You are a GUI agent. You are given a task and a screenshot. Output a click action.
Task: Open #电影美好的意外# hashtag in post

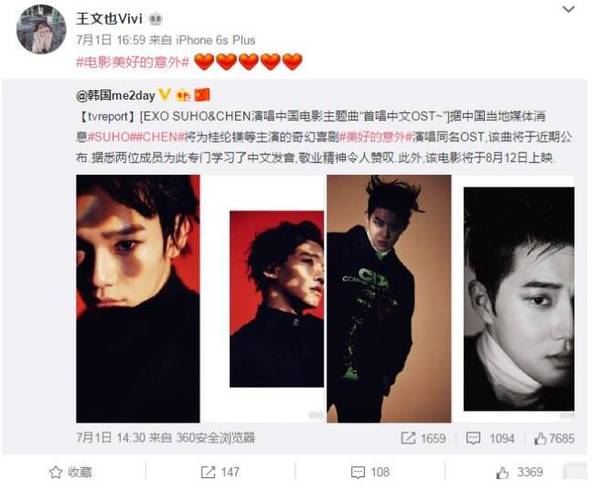[x=132, y=62]
